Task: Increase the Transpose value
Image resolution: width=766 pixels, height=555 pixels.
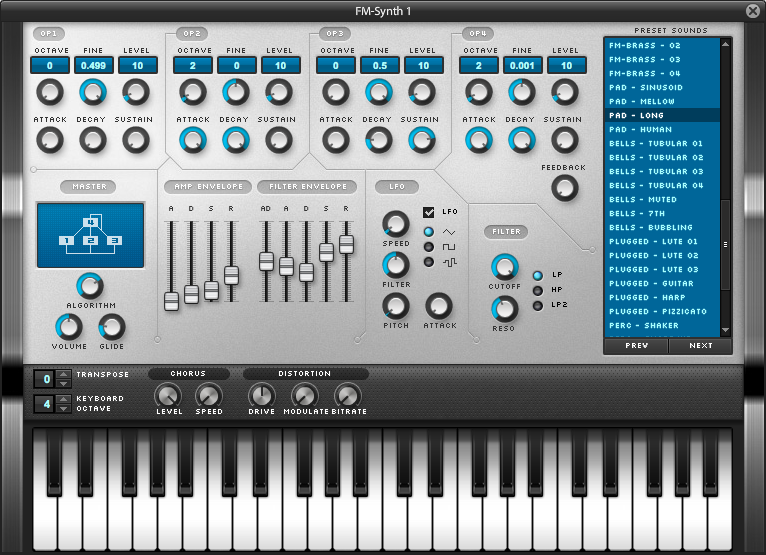Action: 64,374
